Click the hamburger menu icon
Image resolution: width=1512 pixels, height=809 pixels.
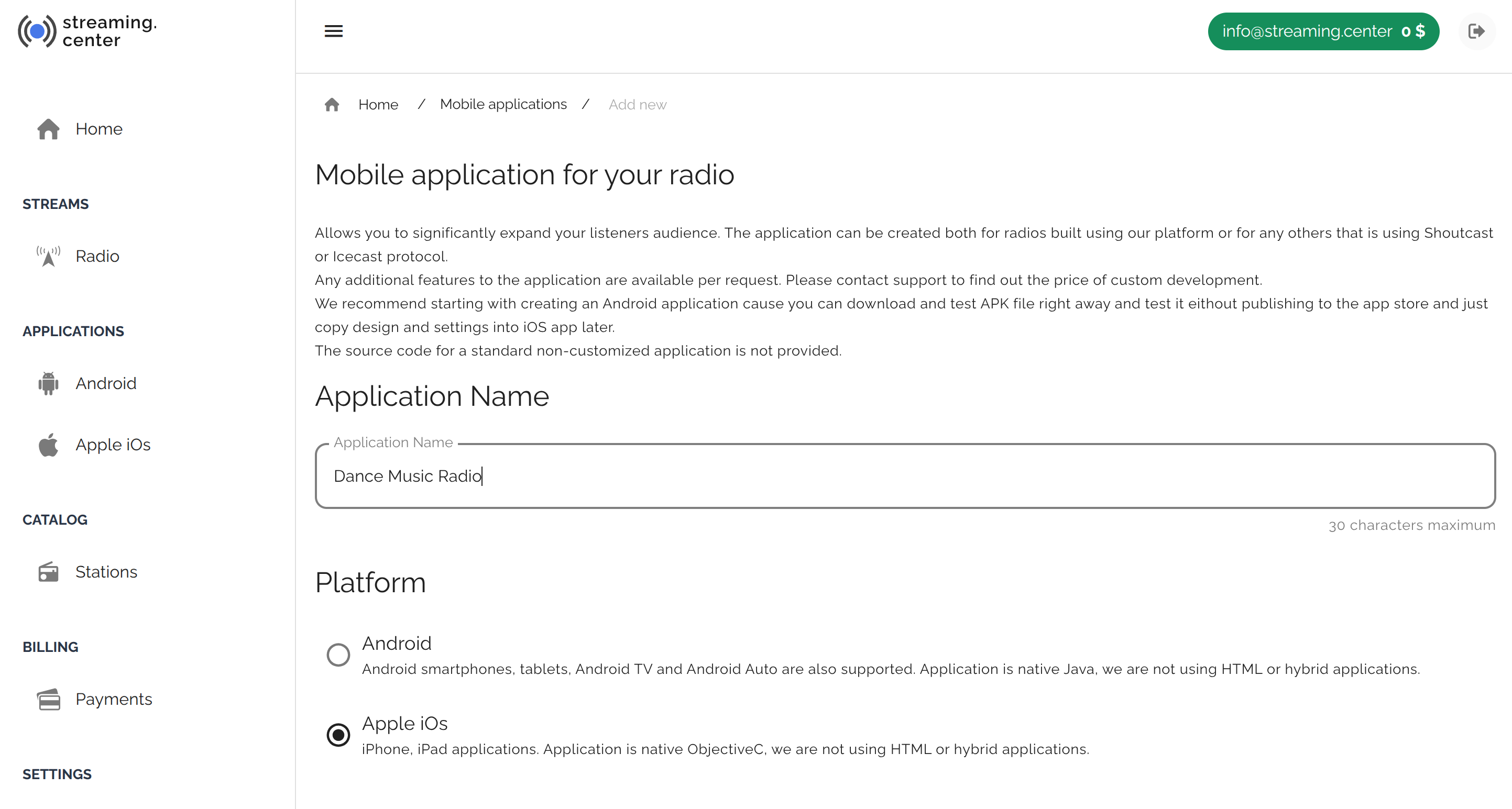pyautogui.click(x=333, y=31)
